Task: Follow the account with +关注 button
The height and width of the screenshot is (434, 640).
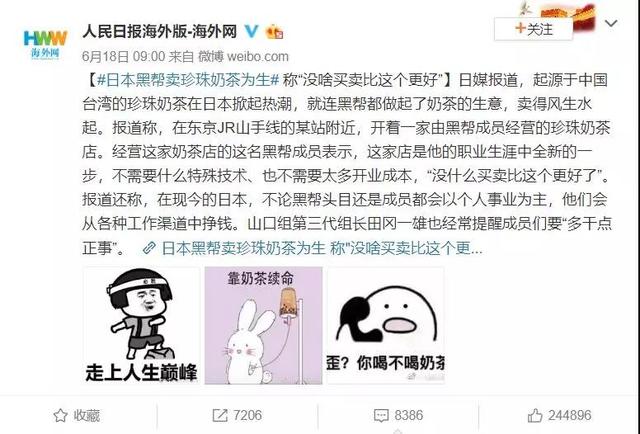Action: pyautogui.click(x=533, y=29)
